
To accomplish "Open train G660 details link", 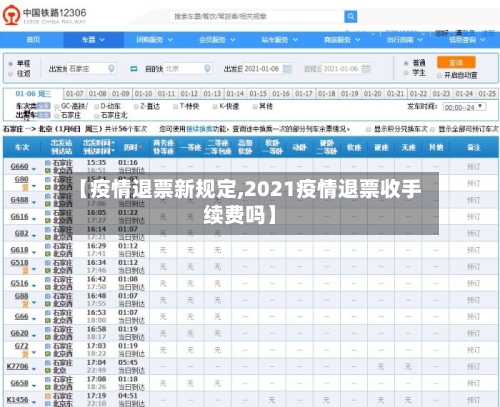I will click(19, 166).
